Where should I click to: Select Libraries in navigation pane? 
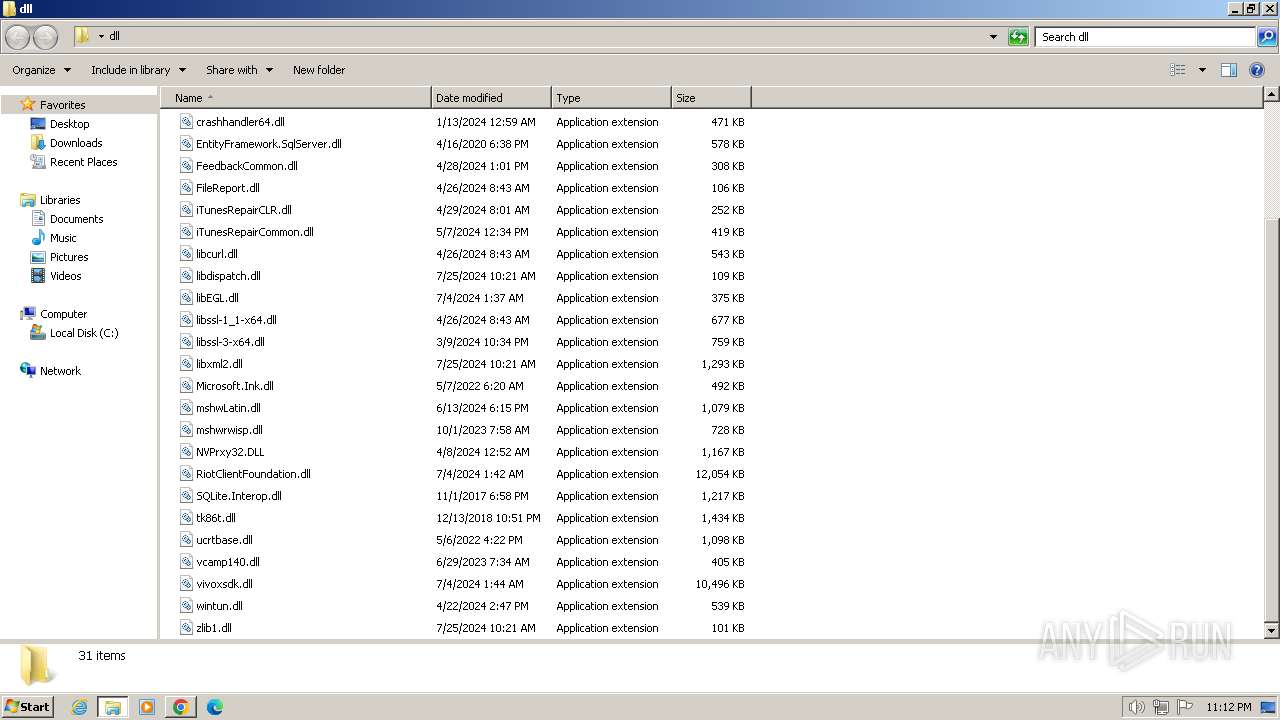click(x=60, y=200)
